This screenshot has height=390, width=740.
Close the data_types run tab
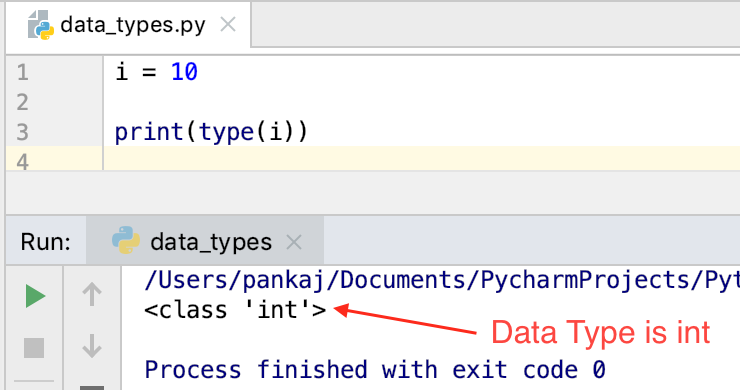(x=294, y=242)
